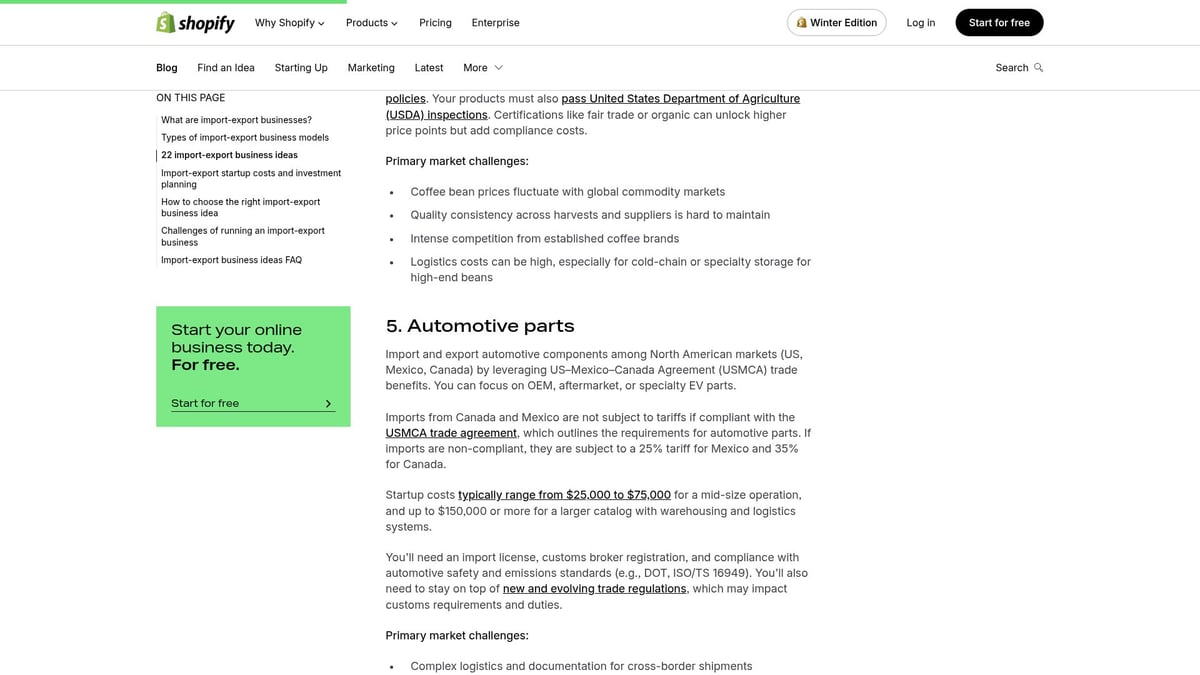The height and width of the screenshot is (675, 1200).
Task: Jump to 22 import-export business ideas section
Action: (230, 155)
